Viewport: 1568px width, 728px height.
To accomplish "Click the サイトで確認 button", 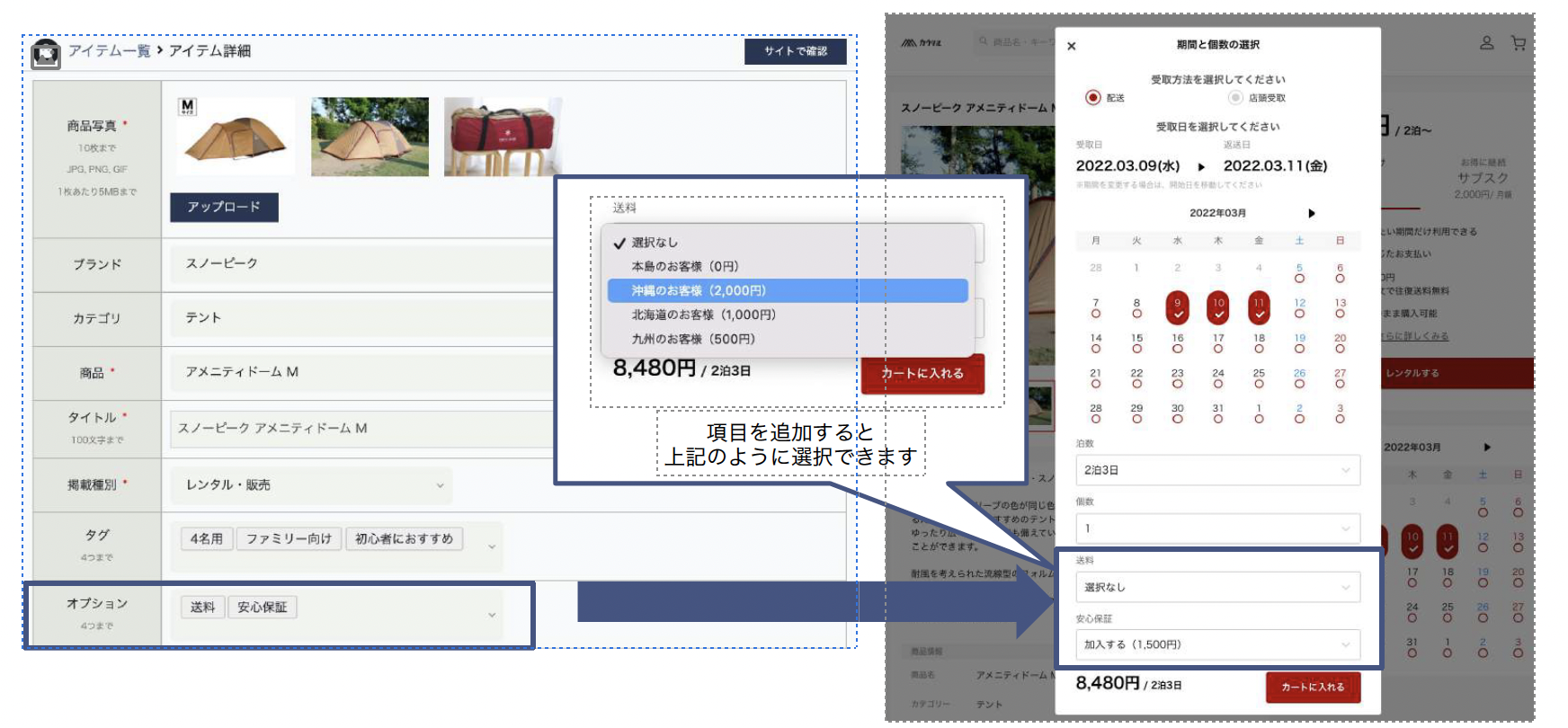I will [x=795, y=51].
